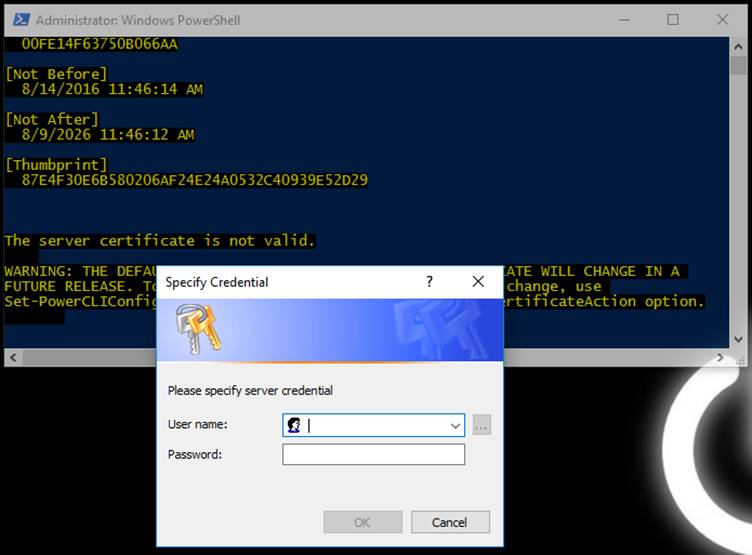Click the question mark help button in dialog
This screenshot has width=752, height=555.
[429, 281]
